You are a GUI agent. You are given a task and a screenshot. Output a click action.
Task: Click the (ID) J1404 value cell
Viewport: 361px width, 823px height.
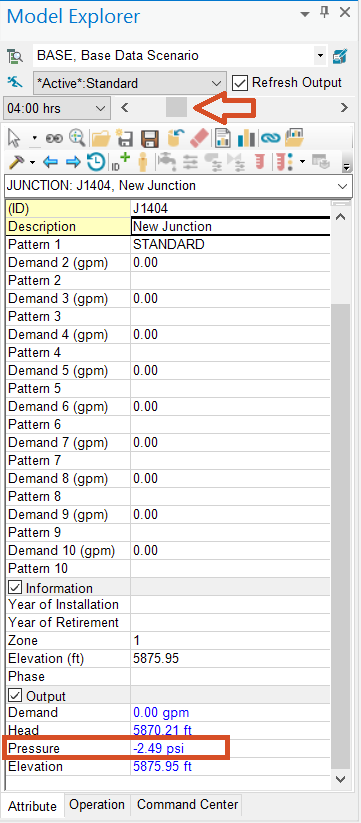[x=231, y=208]
